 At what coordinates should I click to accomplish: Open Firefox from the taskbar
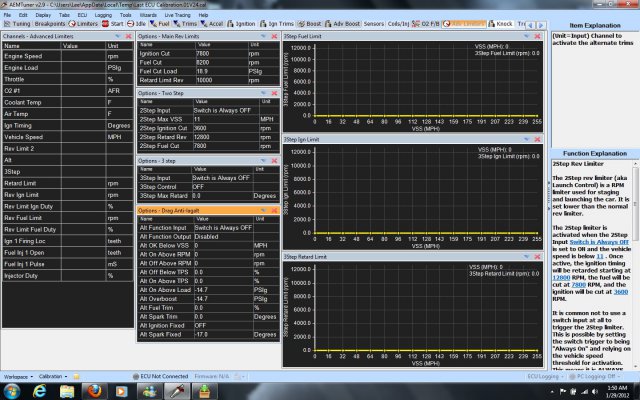click(x=93, y=389)
